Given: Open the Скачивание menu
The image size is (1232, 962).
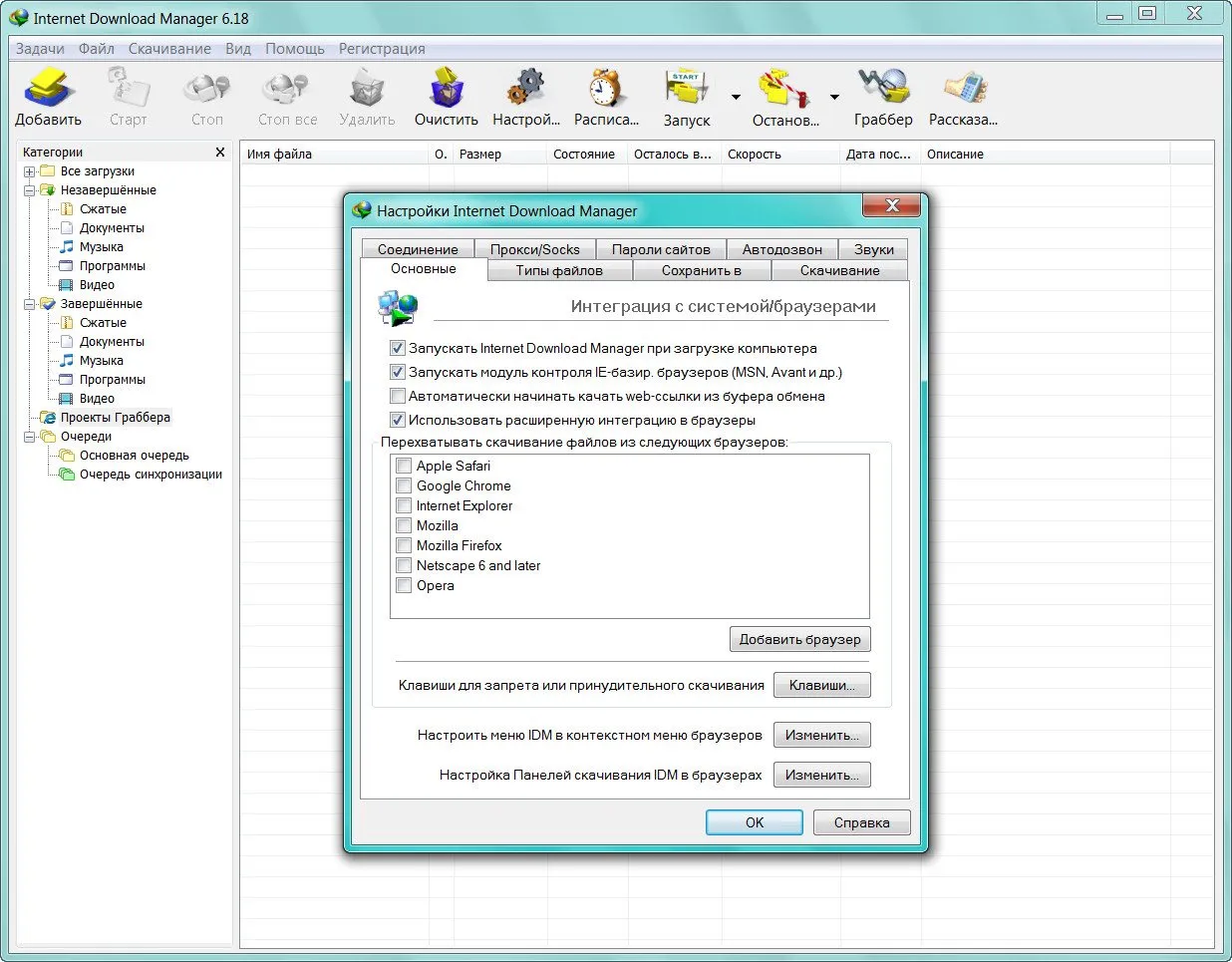Looking at the screenshot, I should tap(169, 49).
